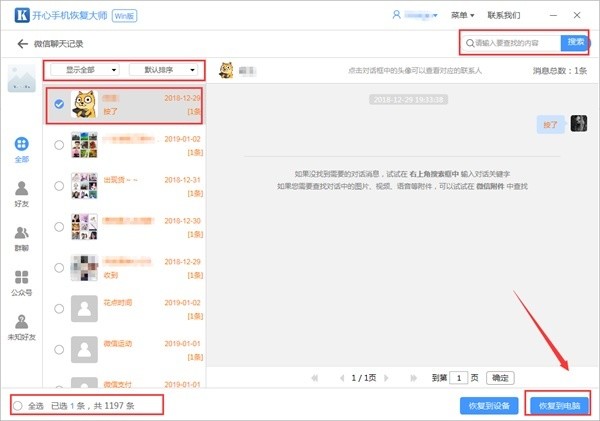
Task: Expand the user account dropdown arrow
Action: [435, 15]
